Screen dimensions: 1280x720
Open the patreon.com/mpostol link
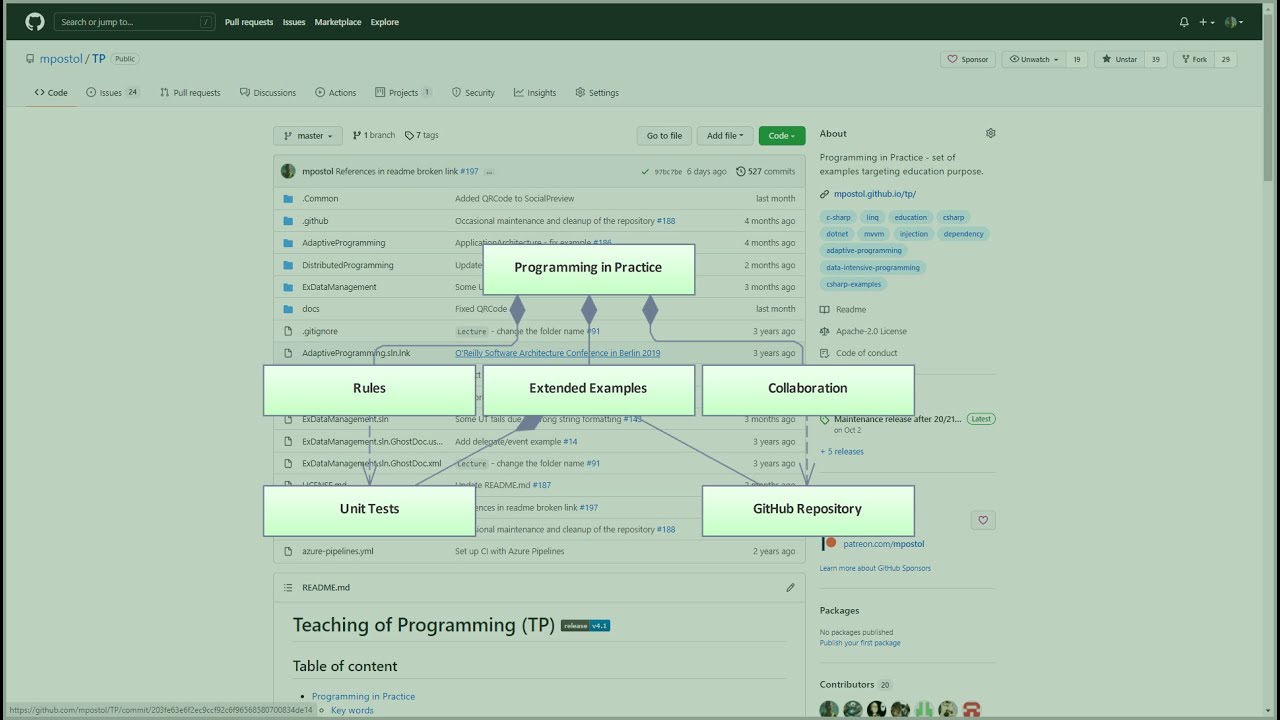[x=883, y=544]
